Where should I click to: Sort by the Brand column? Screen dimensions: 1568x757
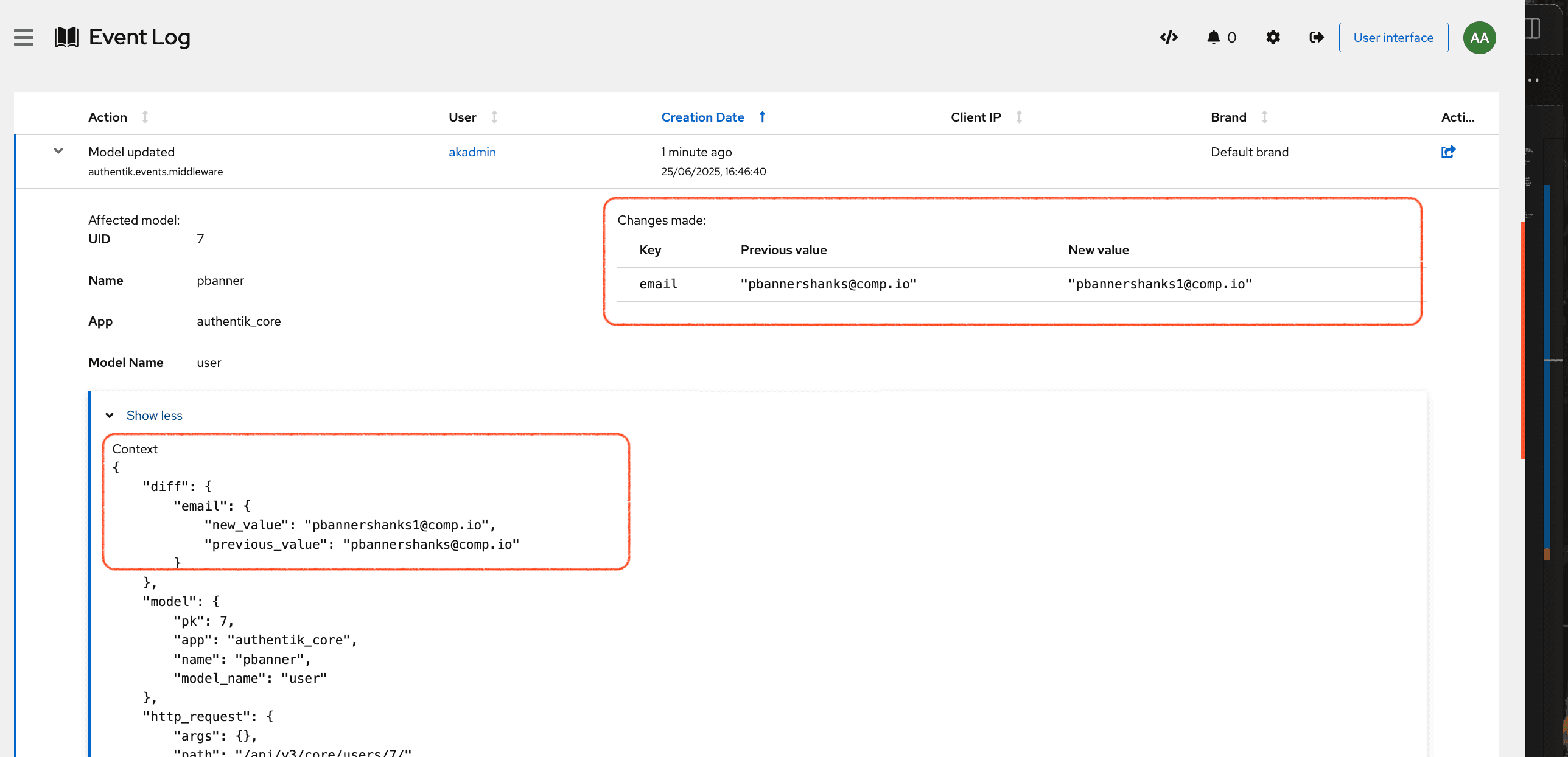[x=1228, y=117]
